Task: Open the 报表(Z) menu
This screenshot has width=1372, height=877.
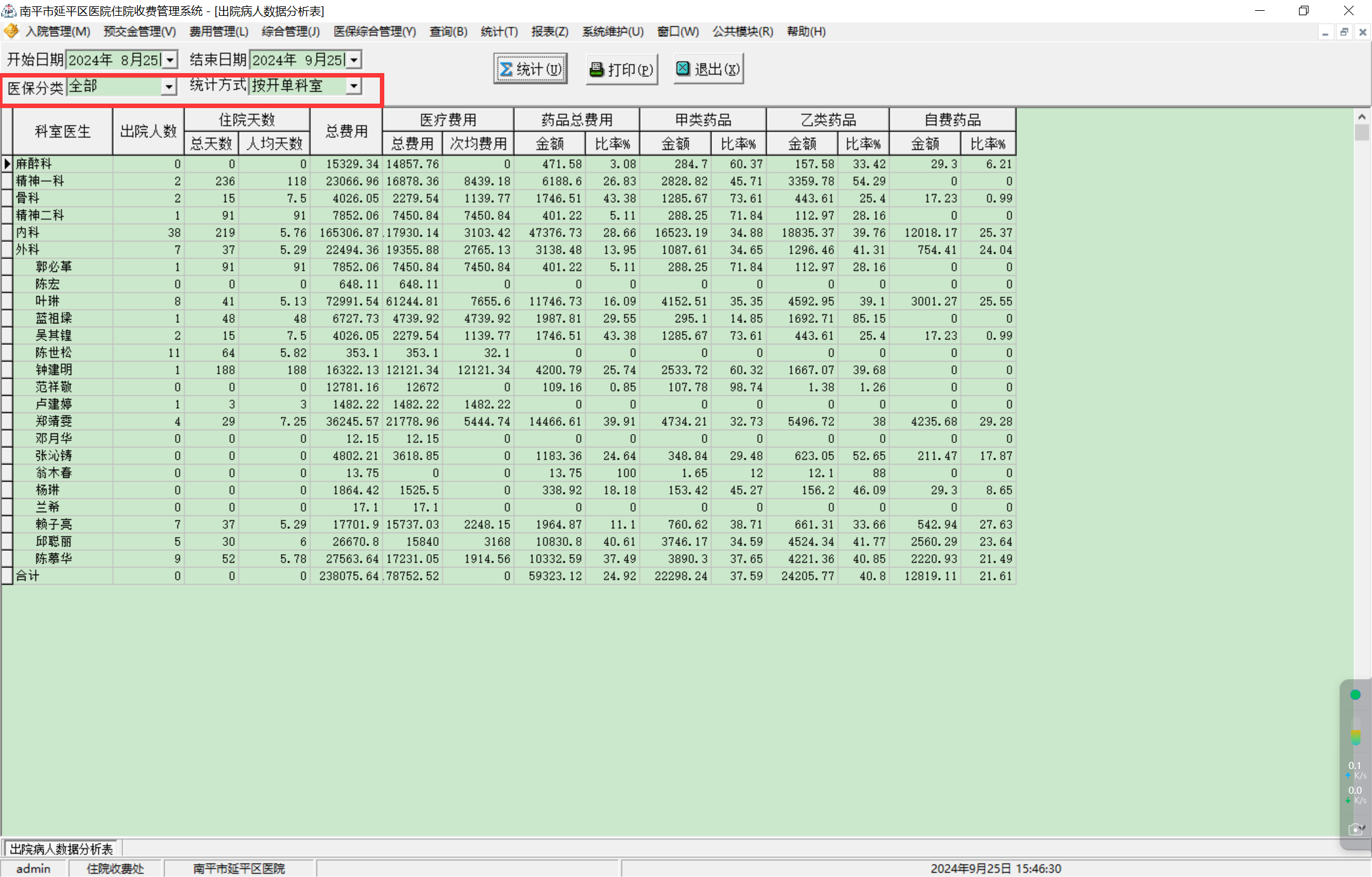Action: (x=549, y=31)
